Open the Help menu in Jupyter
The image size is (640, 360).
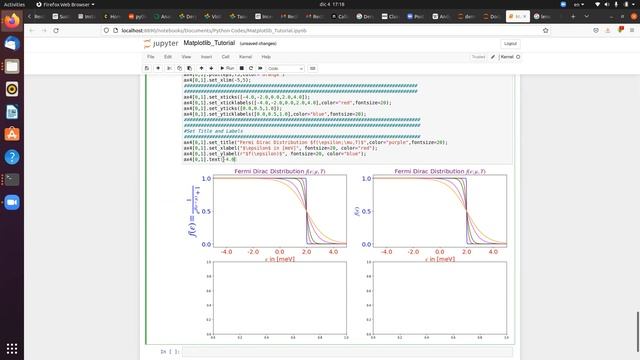click(266, 57)
